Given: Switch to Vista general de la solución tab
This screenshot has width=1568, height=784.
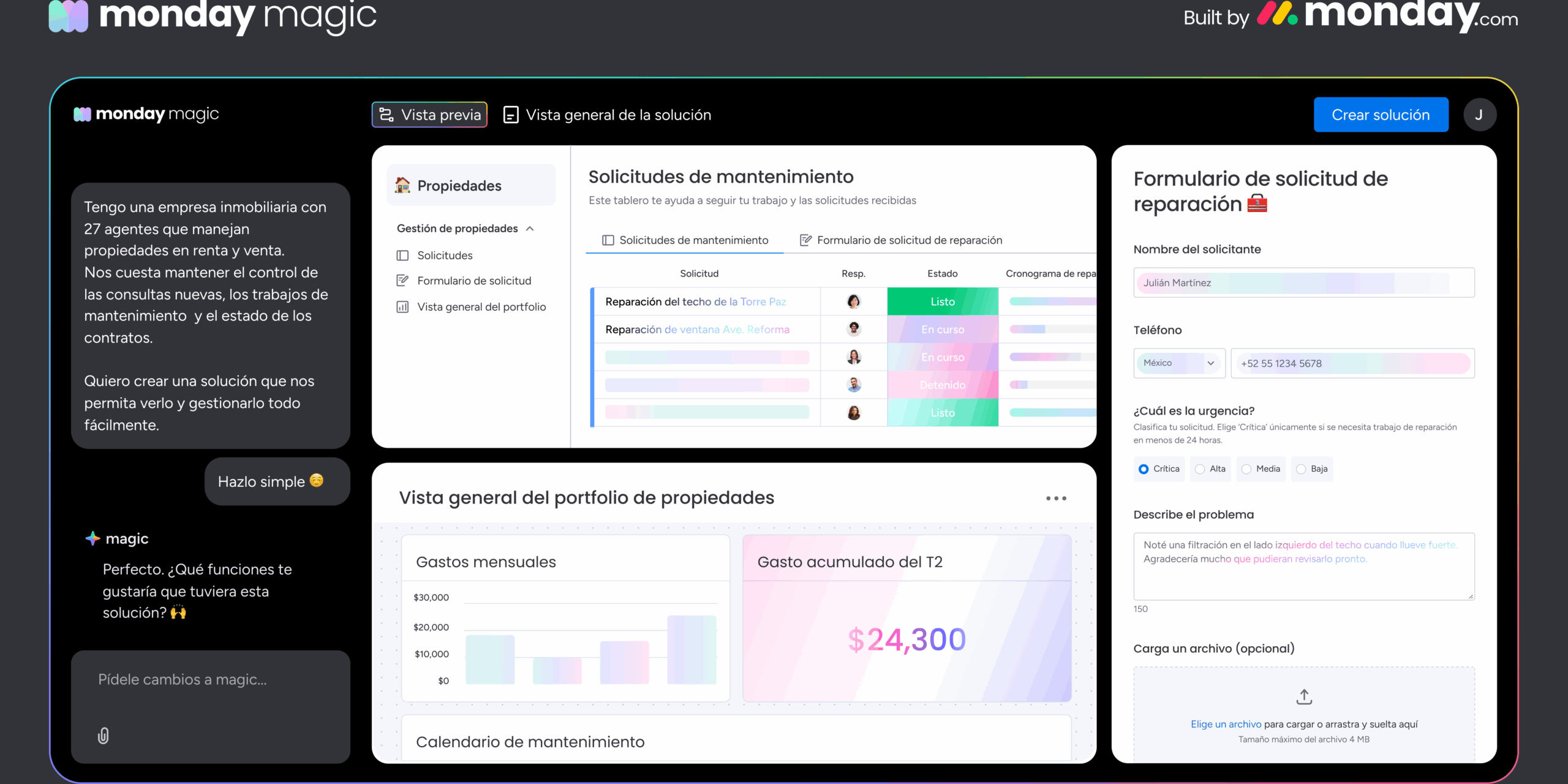Looking at the screenshot, I should click(x=607, y=115).
